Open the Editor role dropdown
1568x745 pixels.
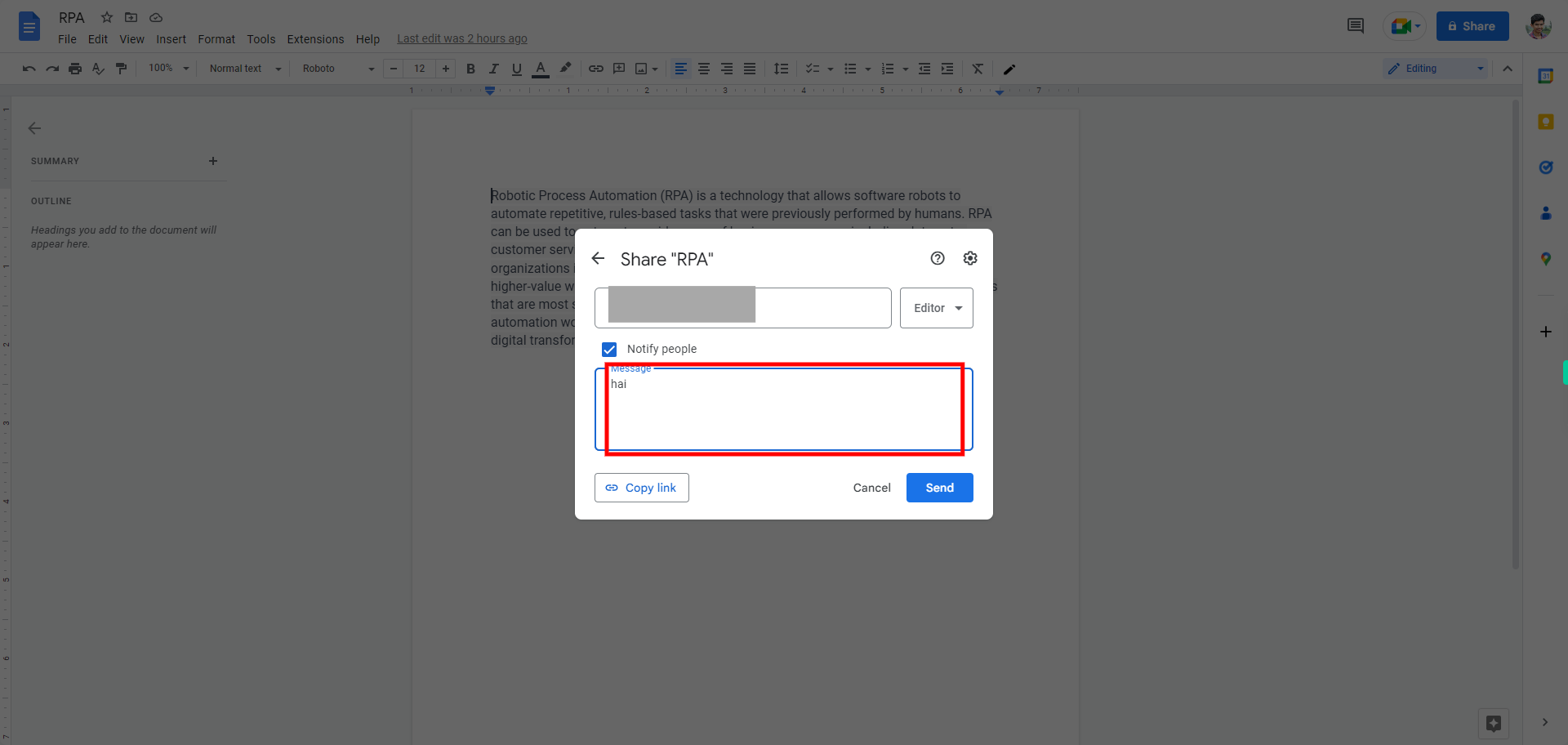[937, 308]
